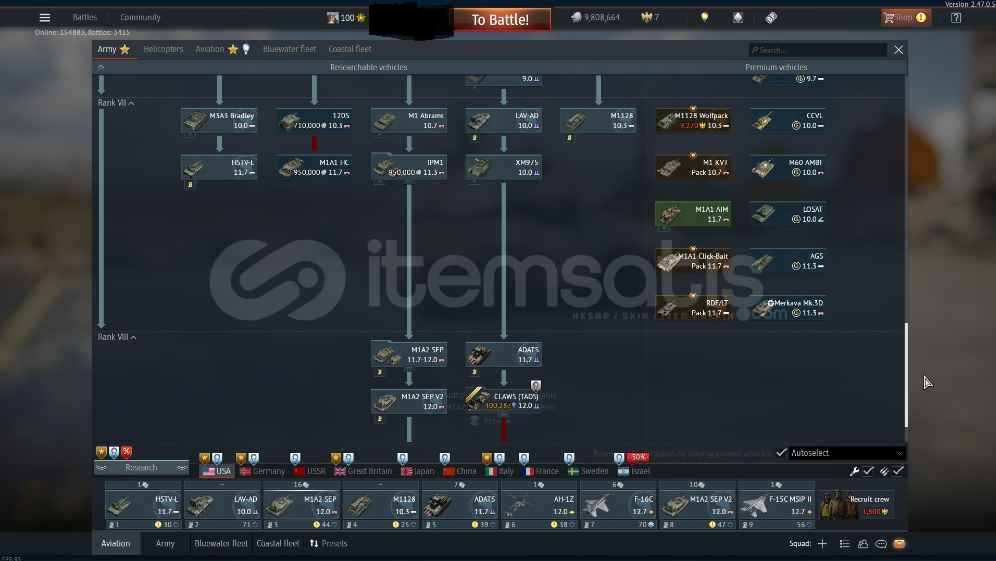
Task: Click the Research button
Action: tap(141, 468)
